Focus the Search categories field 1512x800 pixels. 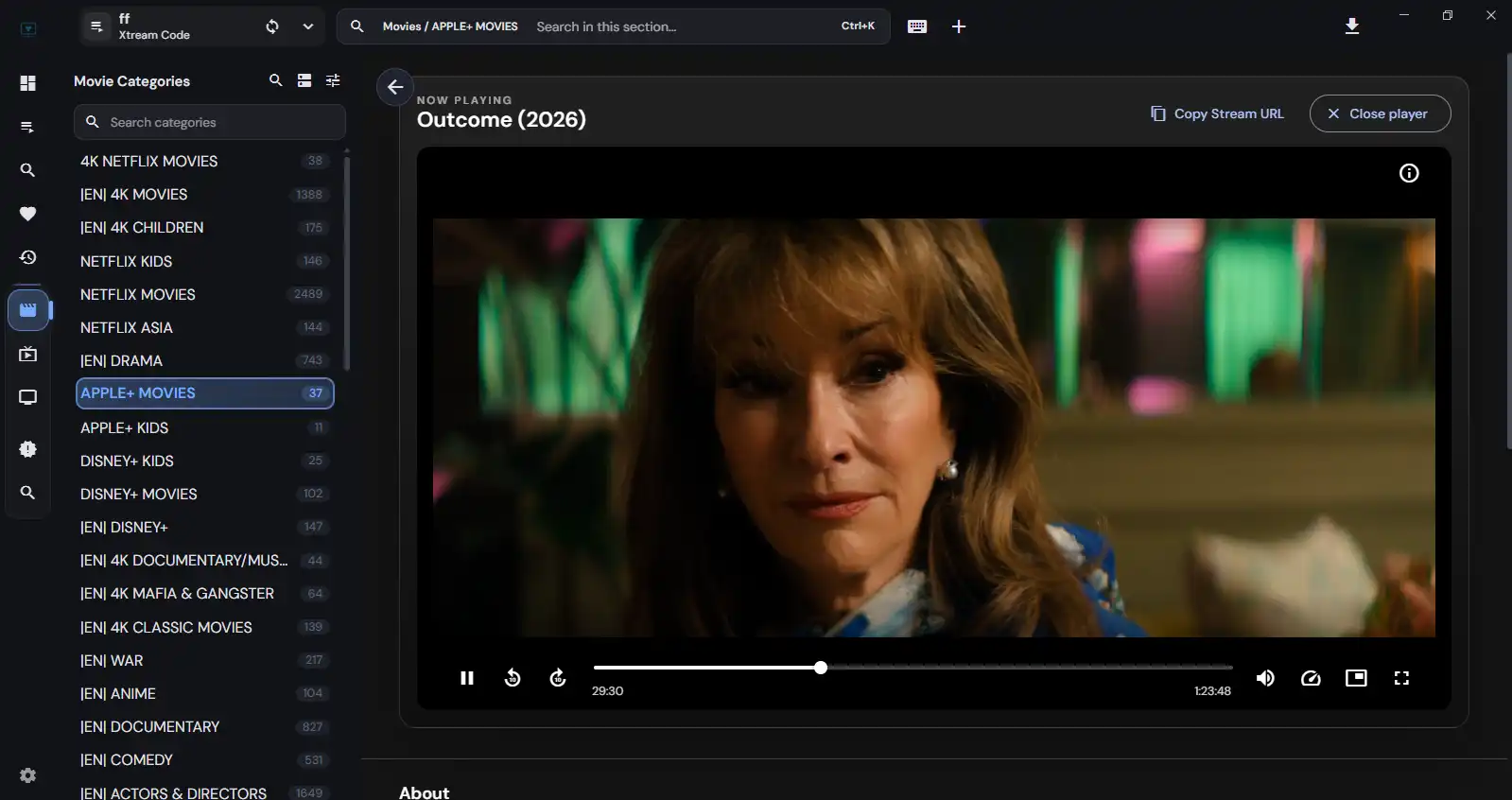(x=210, y=122)
